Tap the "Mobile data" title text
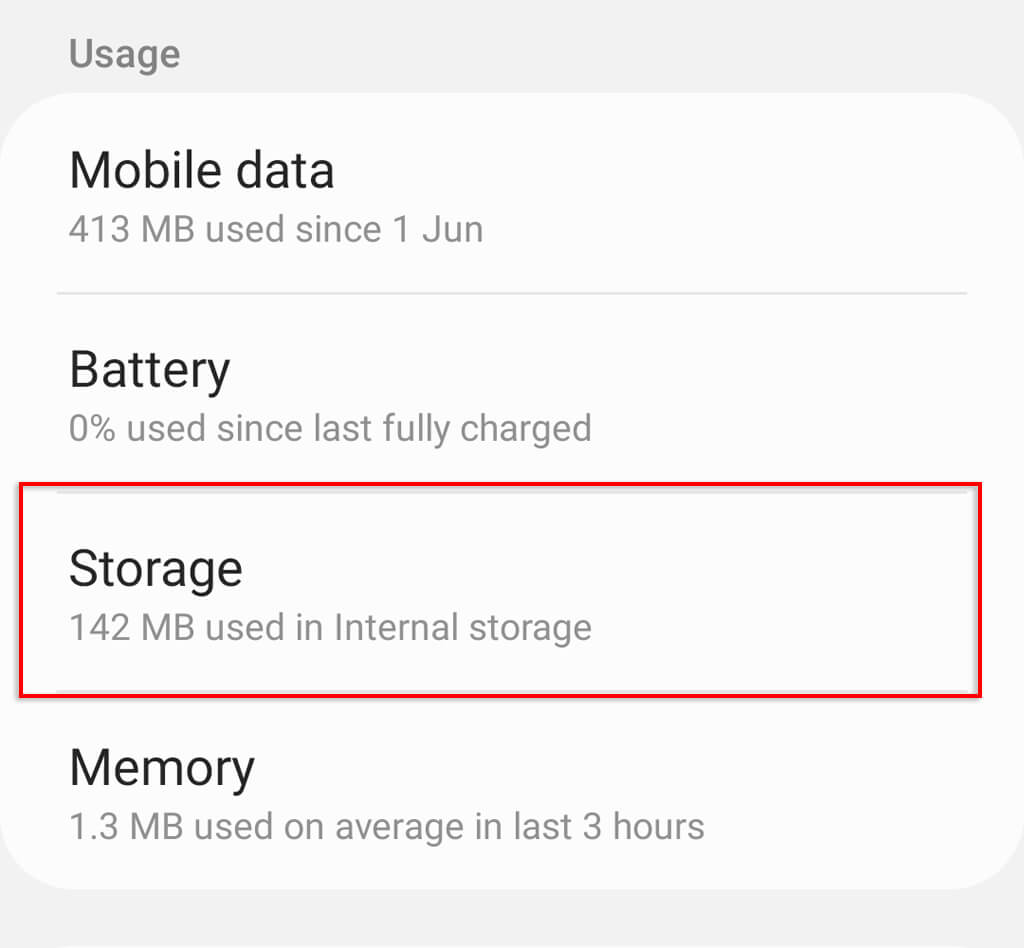The width and height of the screenshot is (1024, 948). pos(201,170)
